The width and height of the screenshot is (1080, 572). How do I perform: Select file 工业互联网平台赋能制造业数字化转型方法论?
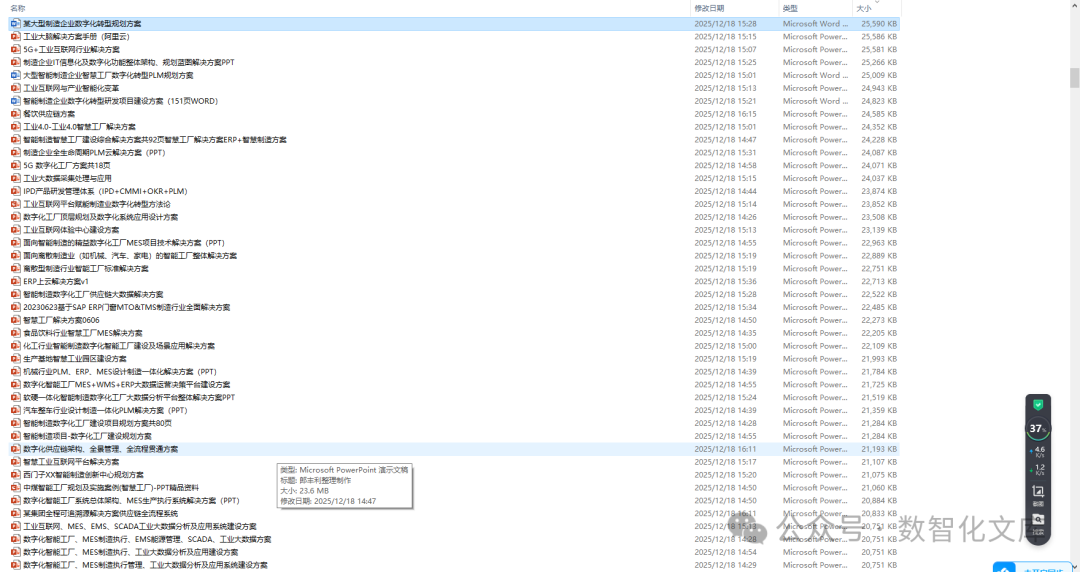coord(96,204)
